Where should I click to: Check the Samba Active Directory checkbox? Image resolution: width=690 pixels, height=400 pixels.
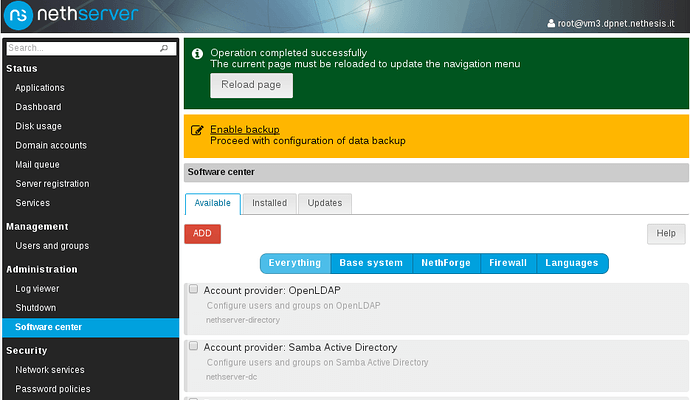(193, 346)
